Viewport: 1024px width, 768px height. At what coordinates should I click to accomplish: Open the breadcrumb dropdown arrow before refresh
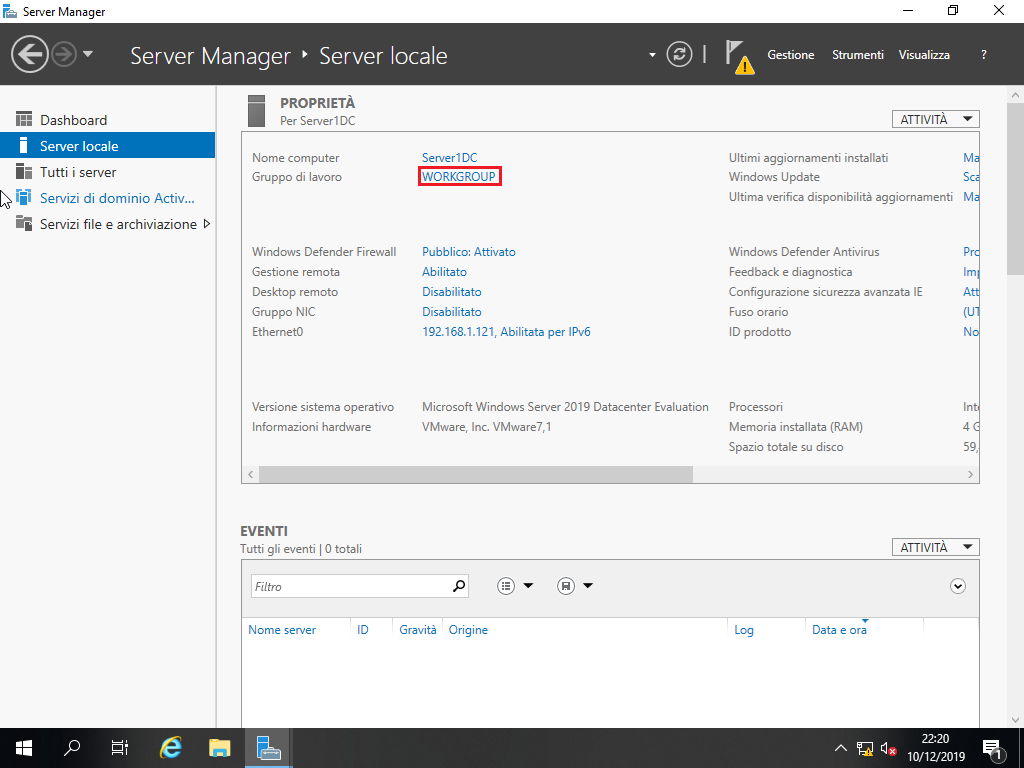pos(652,55)
